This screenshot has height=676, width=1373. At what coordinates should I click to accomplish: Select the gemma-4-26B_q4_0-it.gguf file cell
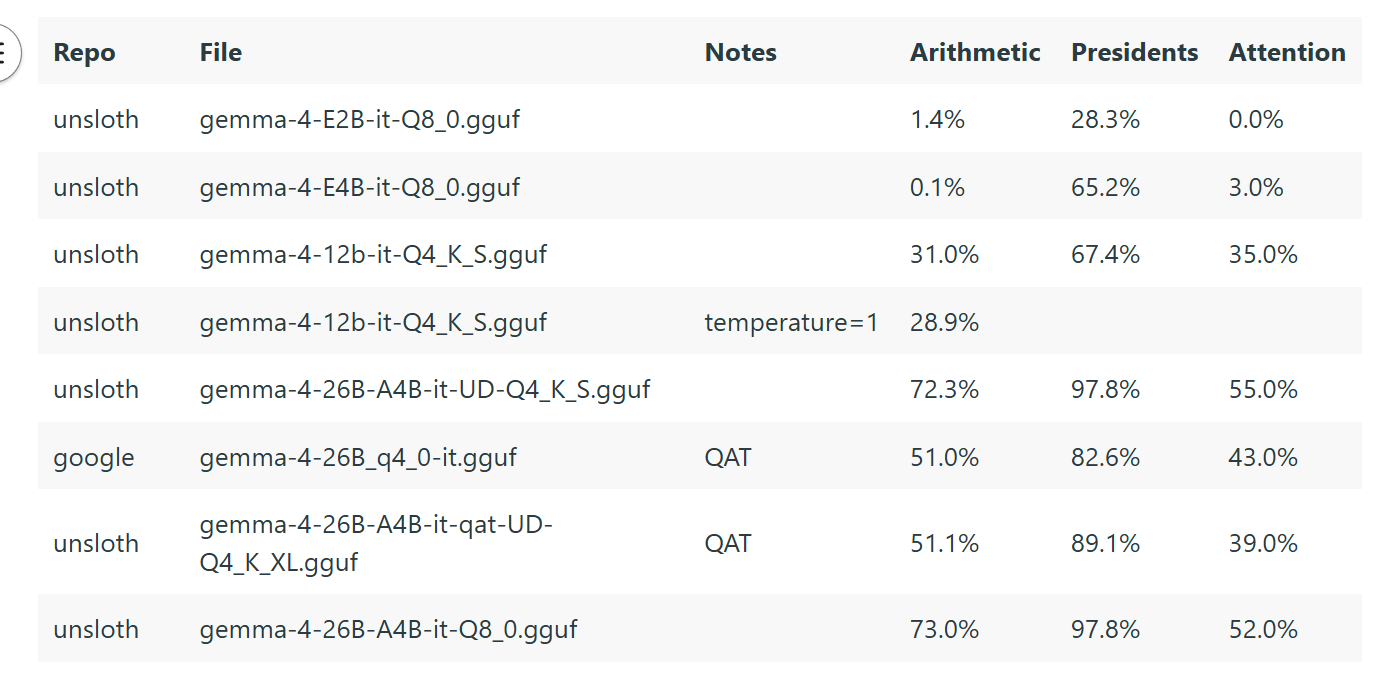[x=358, y=458]
